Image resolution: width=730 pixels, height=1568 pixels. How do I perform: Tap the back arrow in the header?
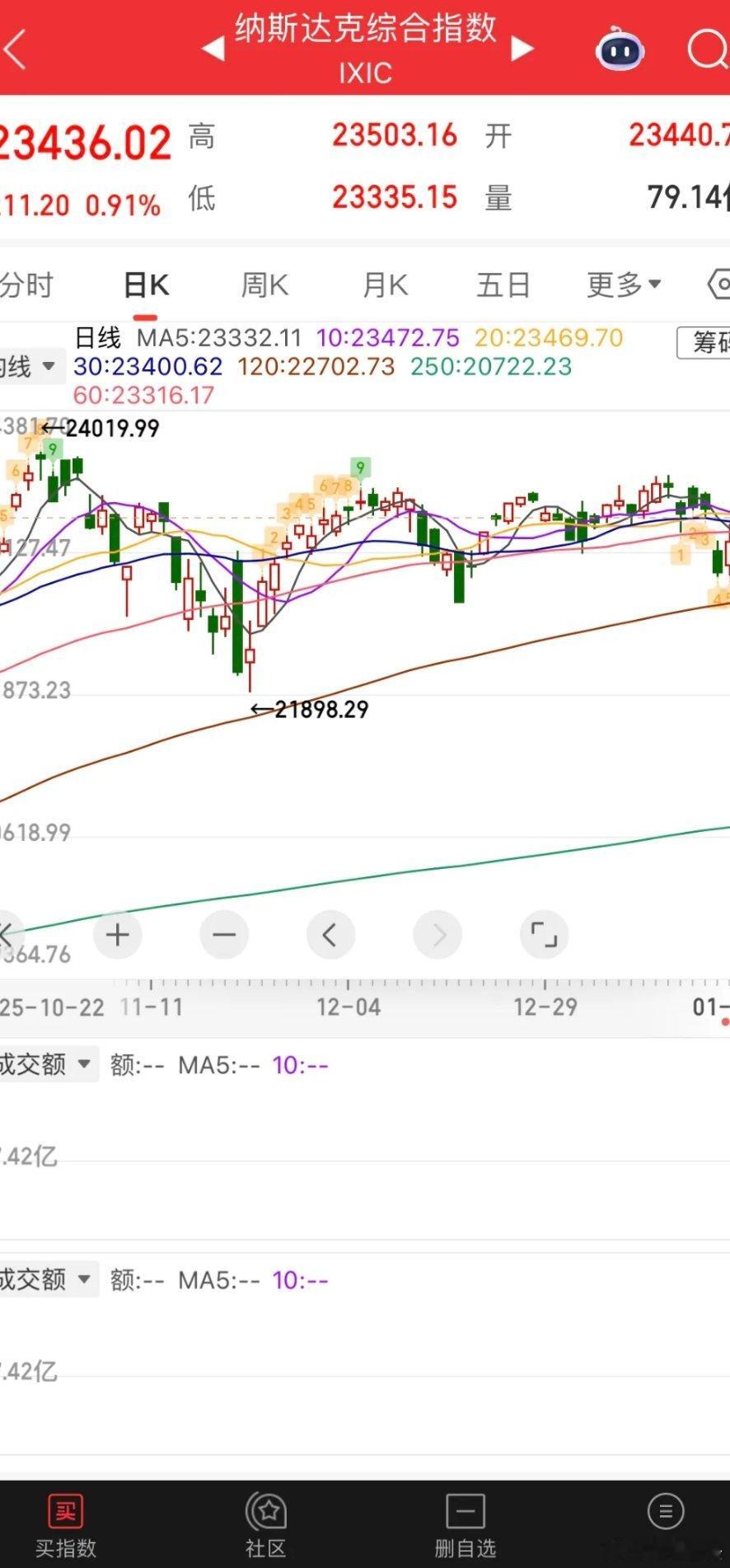point(15,49)
